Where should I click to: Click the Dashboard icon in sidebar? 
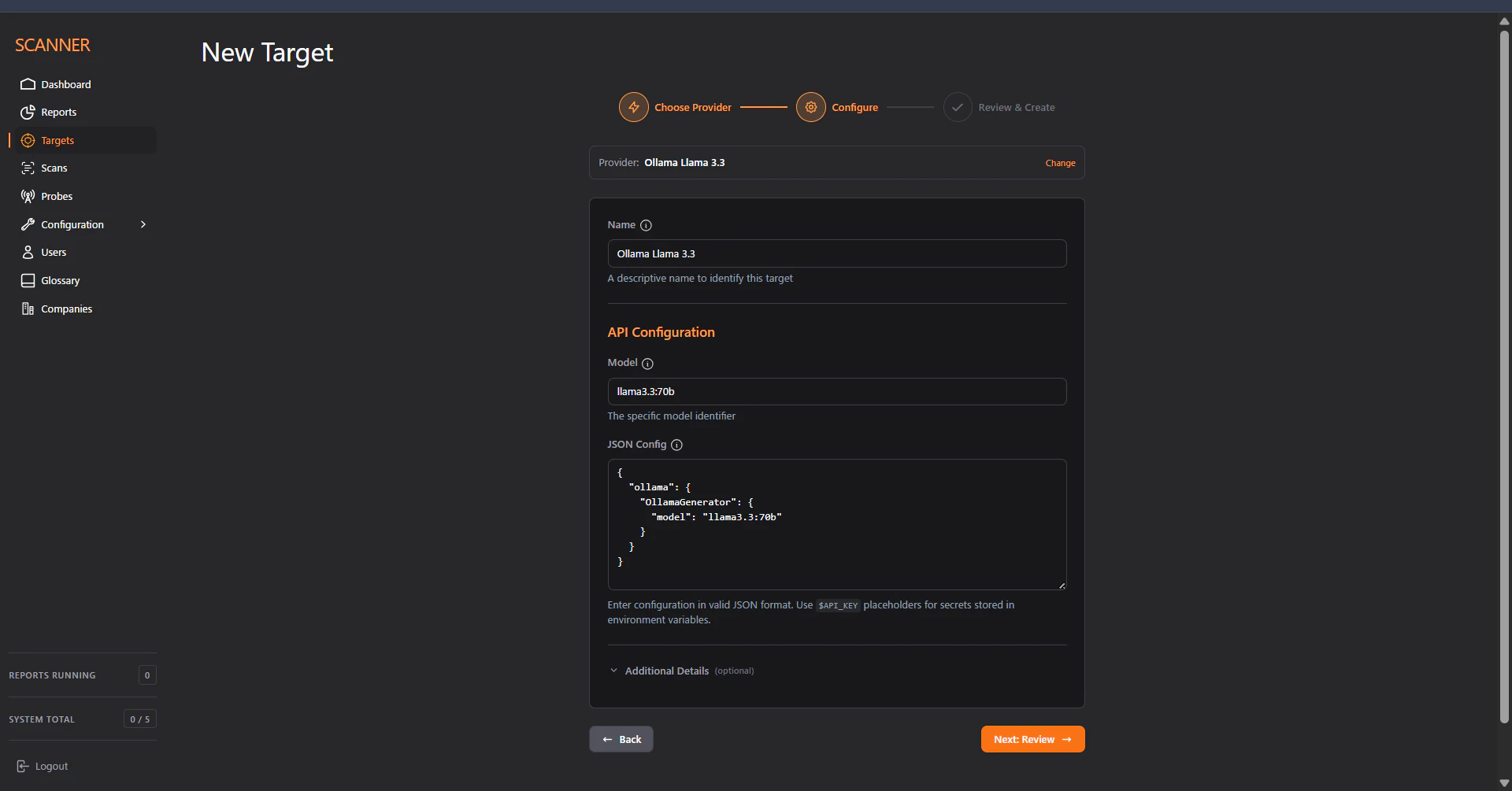tap(28, 84)
